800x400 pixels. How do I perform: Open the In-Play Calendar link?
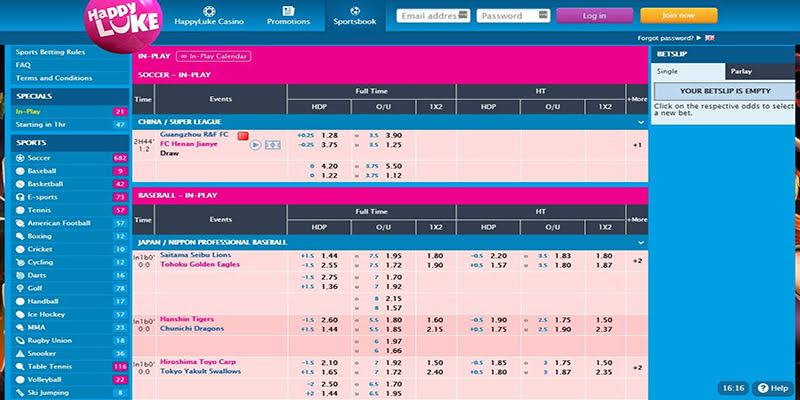213,57
